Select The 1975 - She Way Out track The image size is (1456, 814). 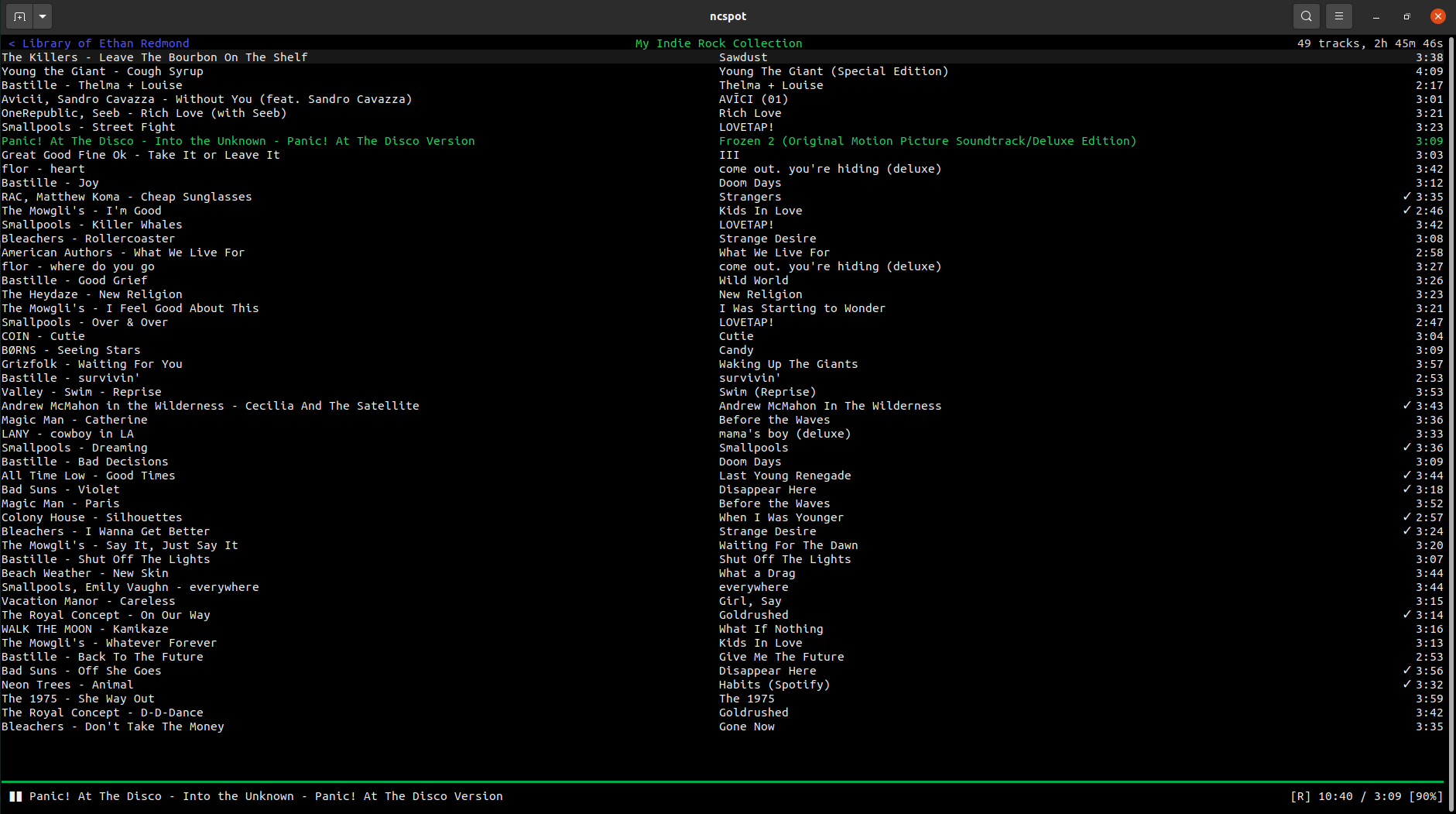point(722,699)
